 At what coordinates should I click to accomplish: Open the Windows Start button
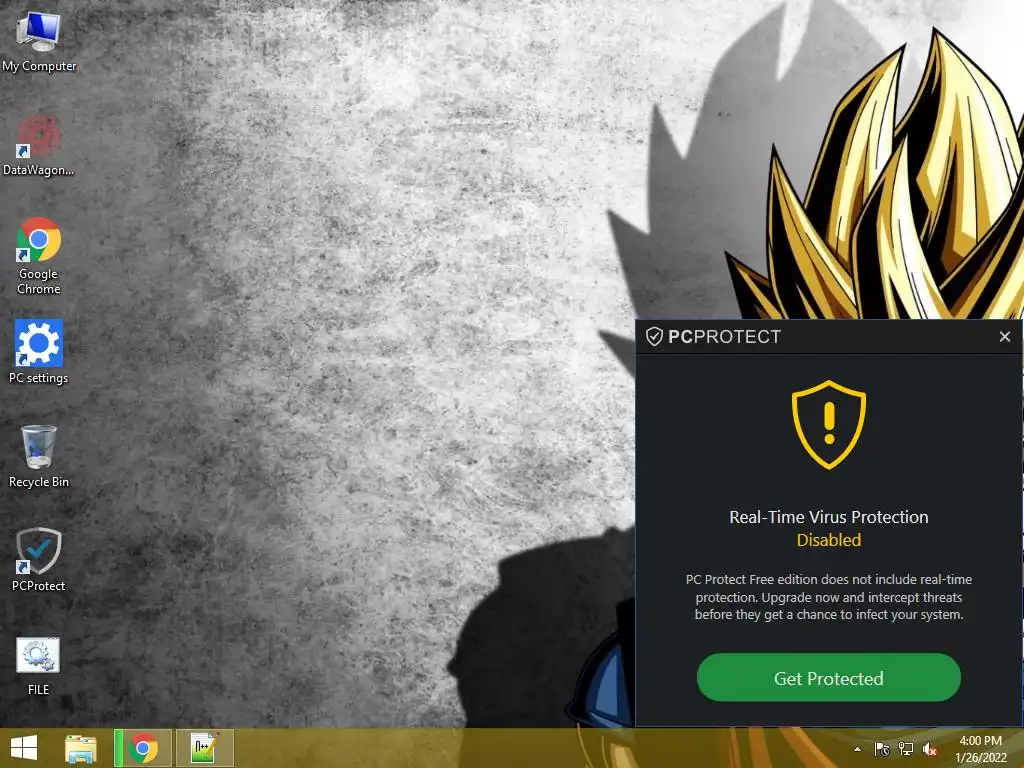24,748
